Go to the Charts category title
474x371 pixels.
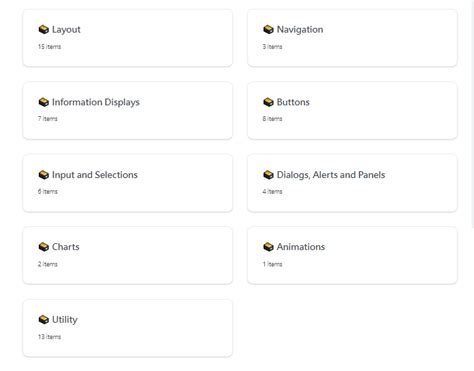(x=66, y=247)
